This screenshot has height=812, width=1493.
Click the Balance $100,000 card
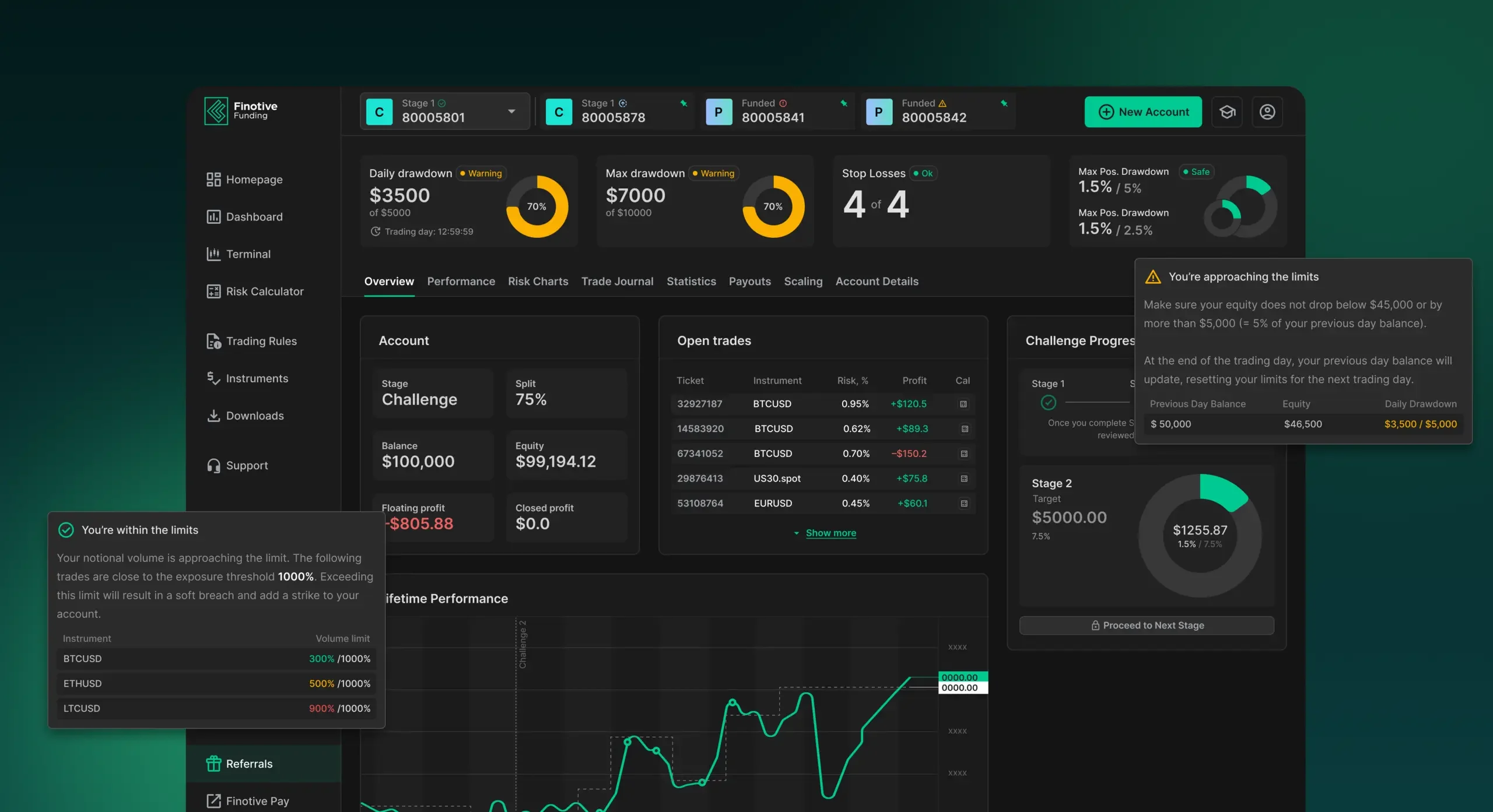(433, 455)
